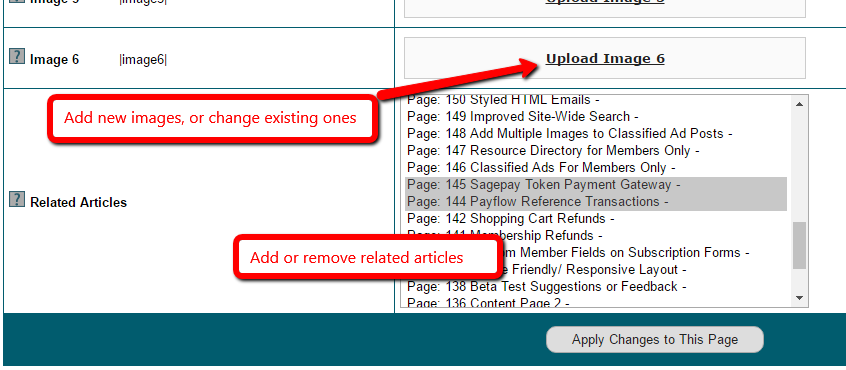Click the Related Articles field label
This screenshot has height=370, width=846.
(79, 202)
